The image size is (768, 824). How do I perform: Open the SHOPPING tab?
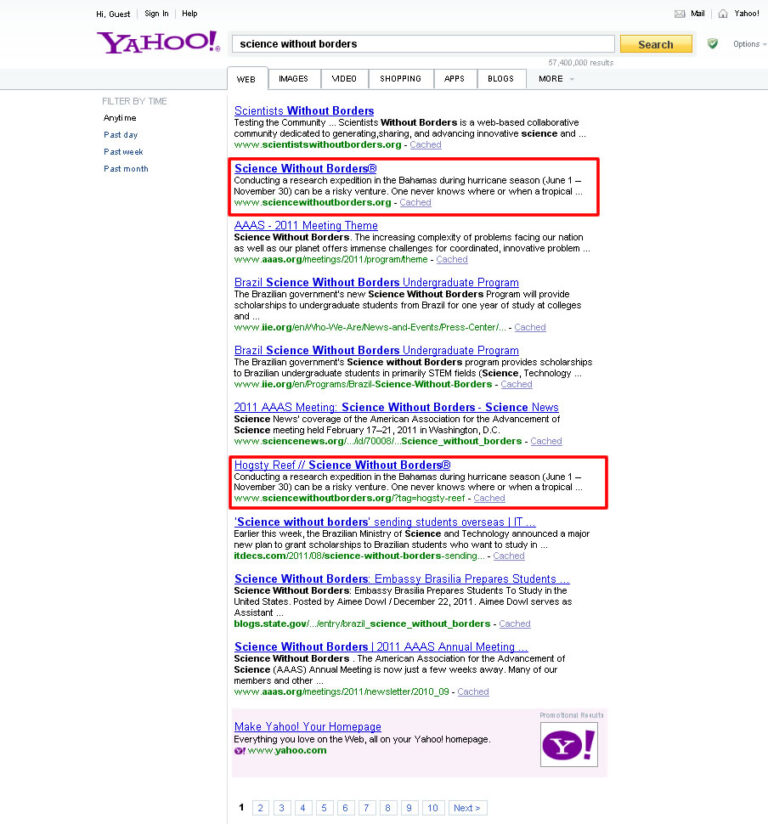tap(401, 79)
